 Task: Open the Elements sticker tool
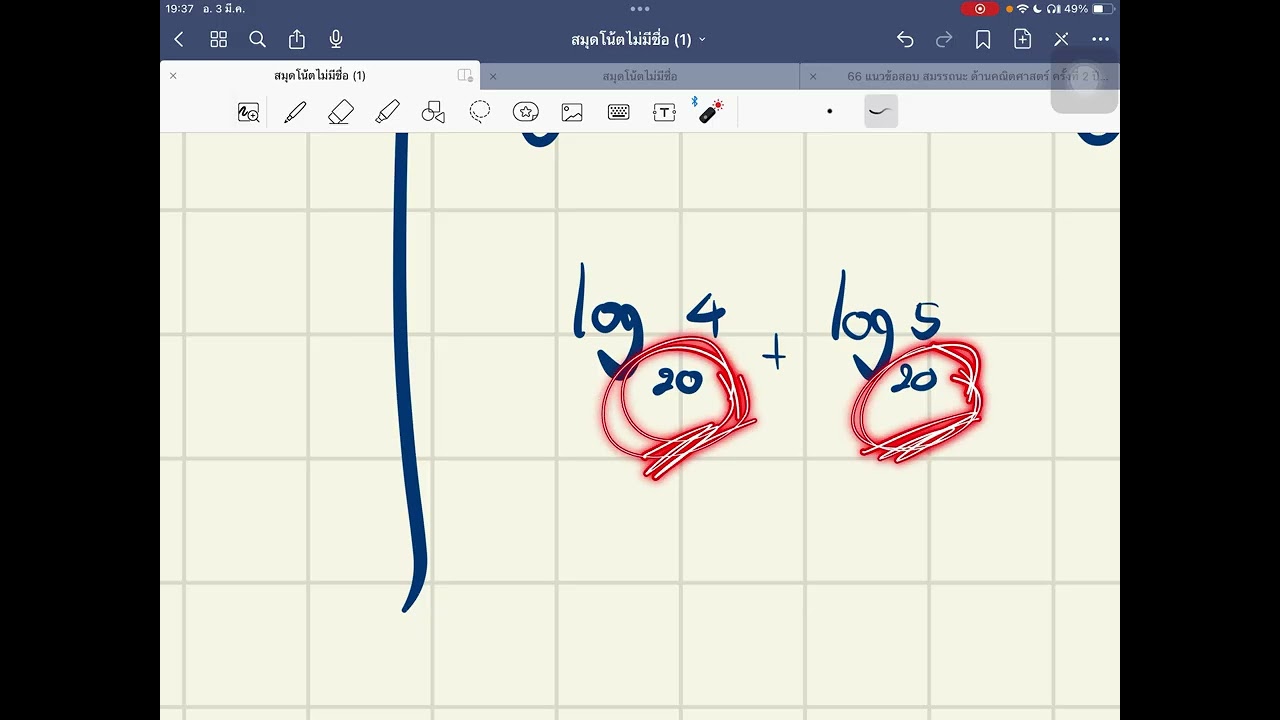click(x=526, y=112)
